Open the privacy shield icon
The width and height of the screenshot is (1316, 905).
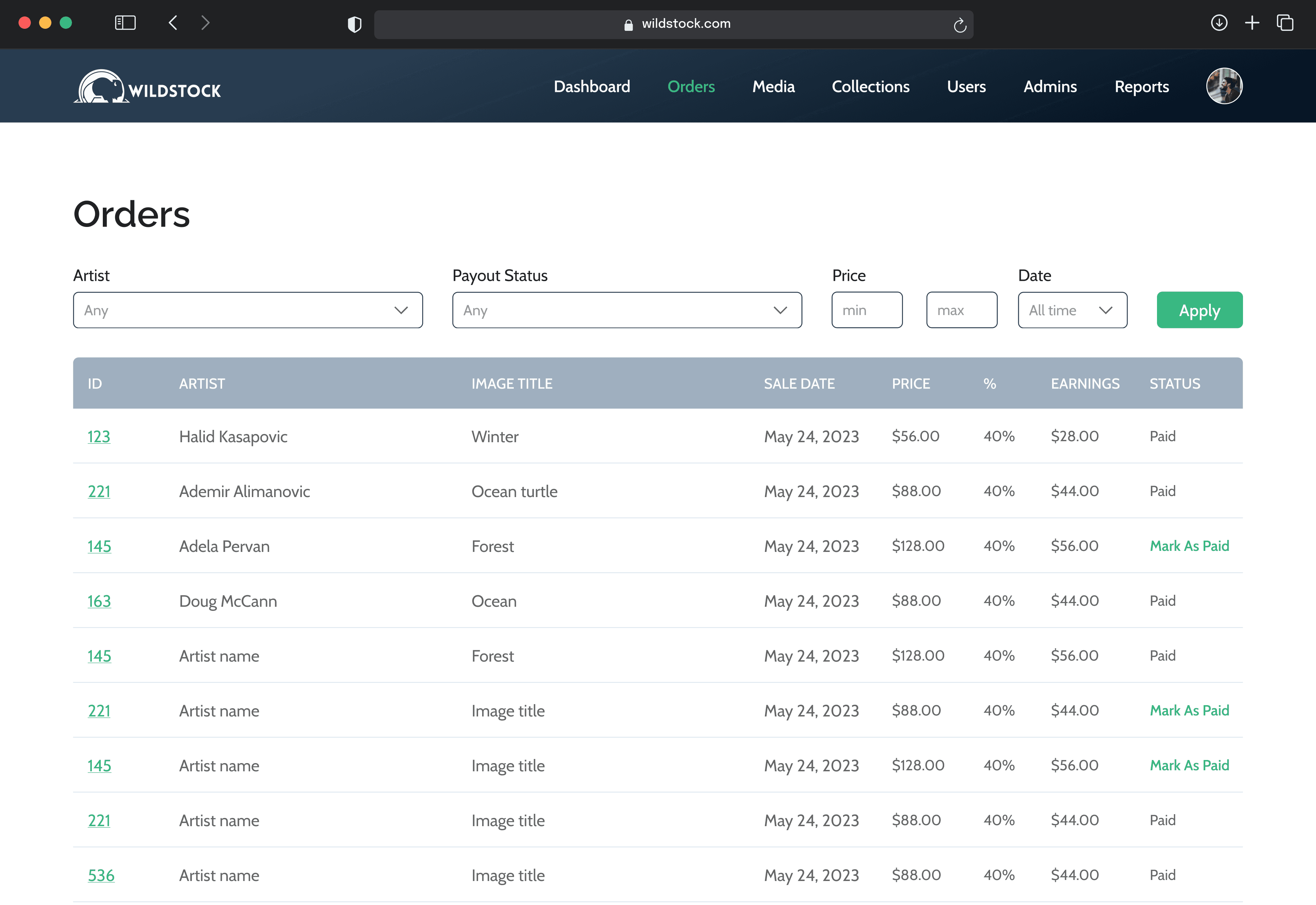354,24
